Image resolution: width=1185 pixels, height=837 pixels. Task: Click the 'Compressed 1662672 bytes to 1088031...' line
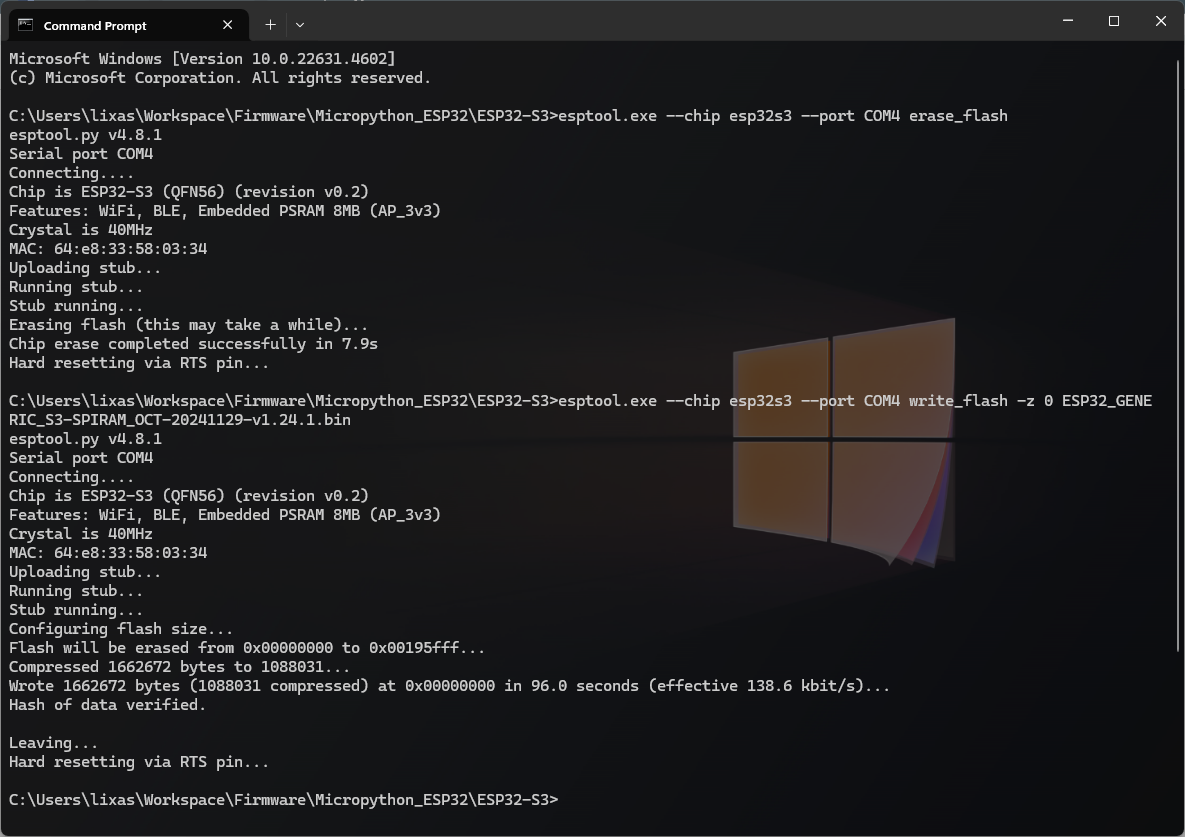point(180,667)
